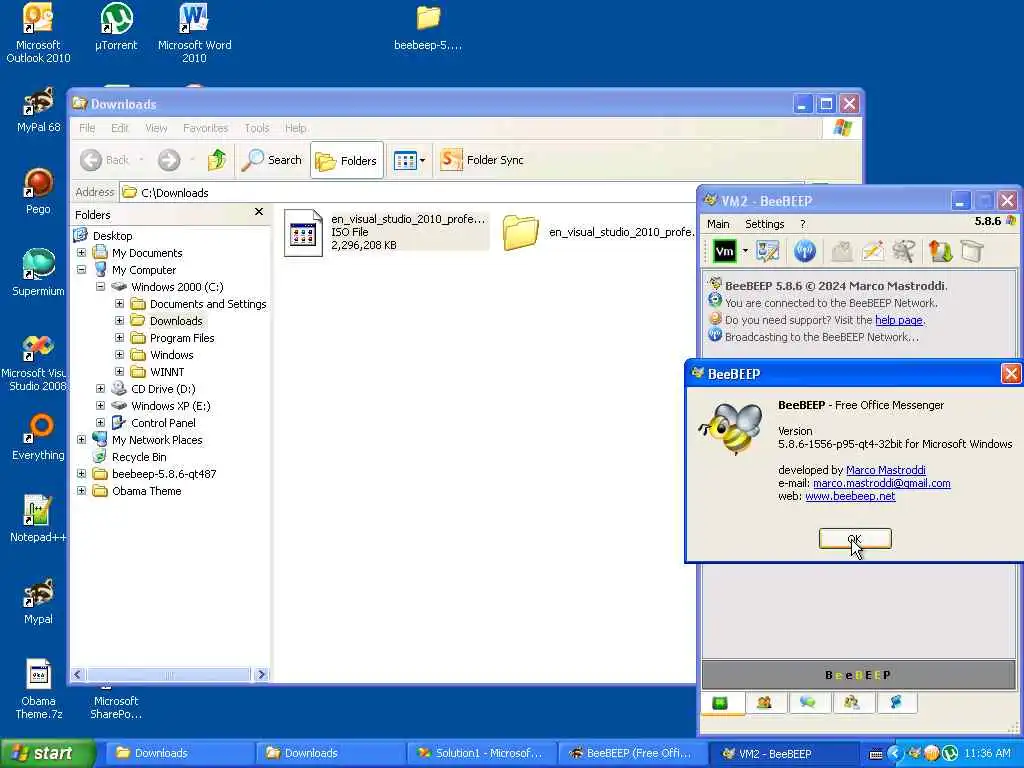Click the blue broadcast antenna icon in BeeBEEP toolbar

click(x=805, y=251)
